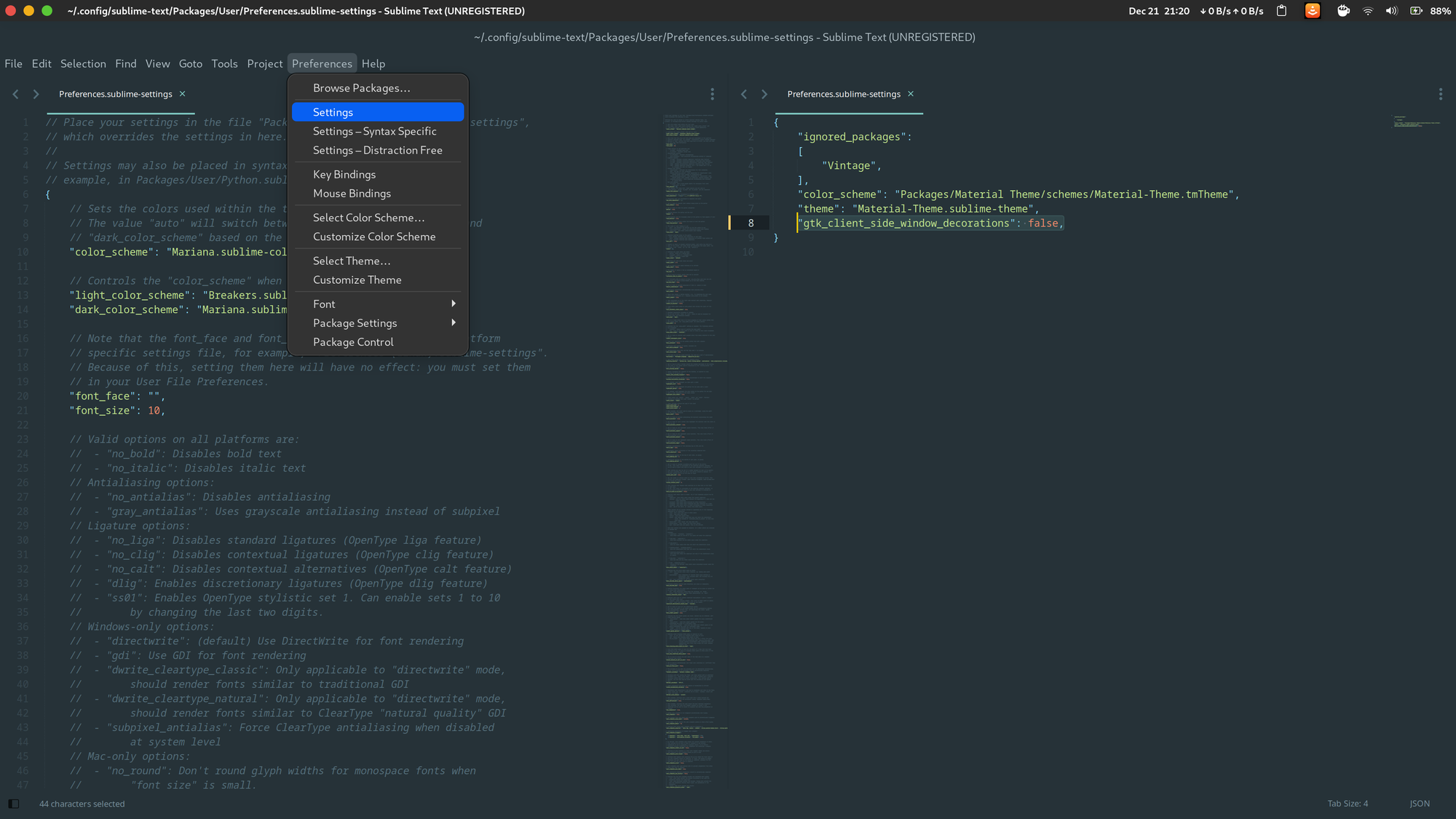1456x819 pixels.
Task: Go to previous tab in right pane
Action: click(x=743, y=94)
